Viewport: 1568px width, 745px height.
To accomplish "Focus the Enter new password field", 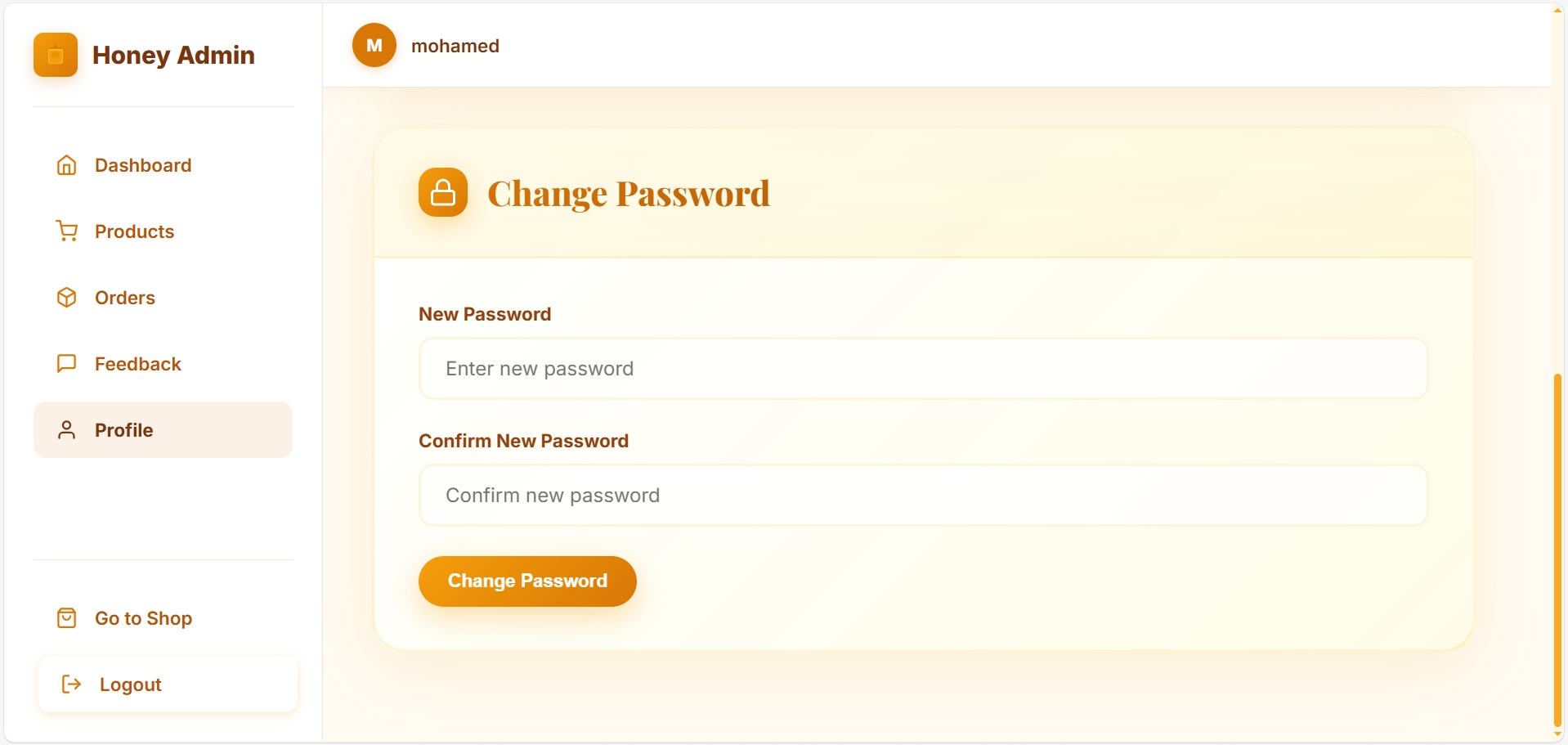I will tap(923, 369).
